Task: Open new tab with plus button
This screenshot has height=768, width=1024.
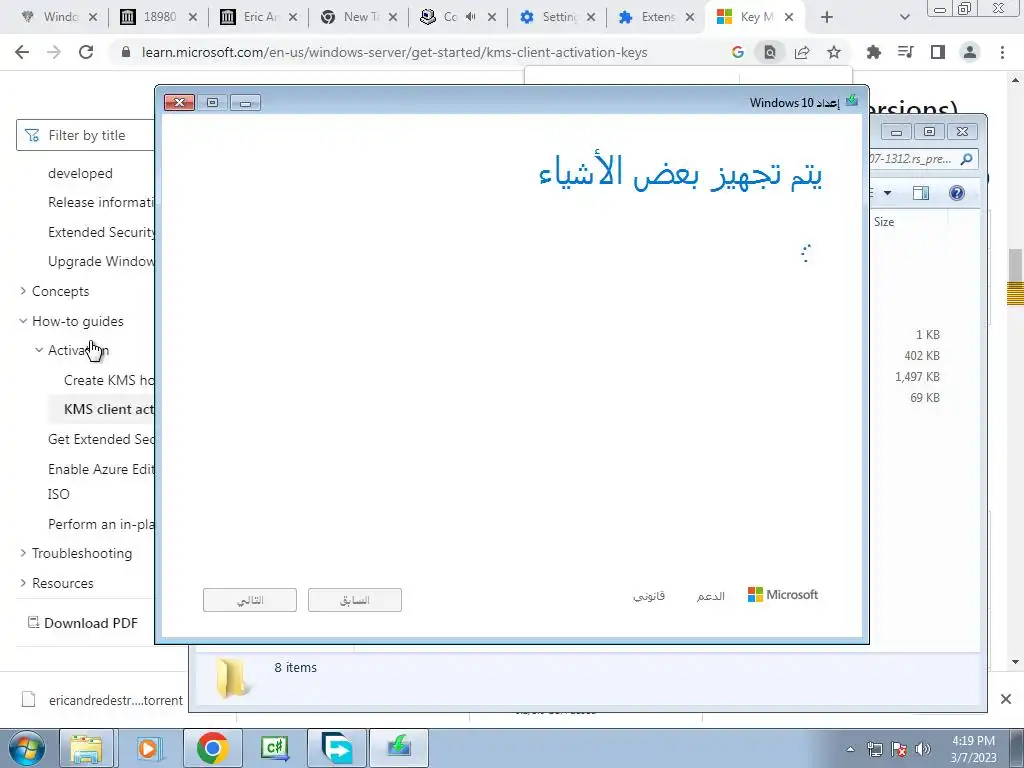Action: tap(827, 18)
